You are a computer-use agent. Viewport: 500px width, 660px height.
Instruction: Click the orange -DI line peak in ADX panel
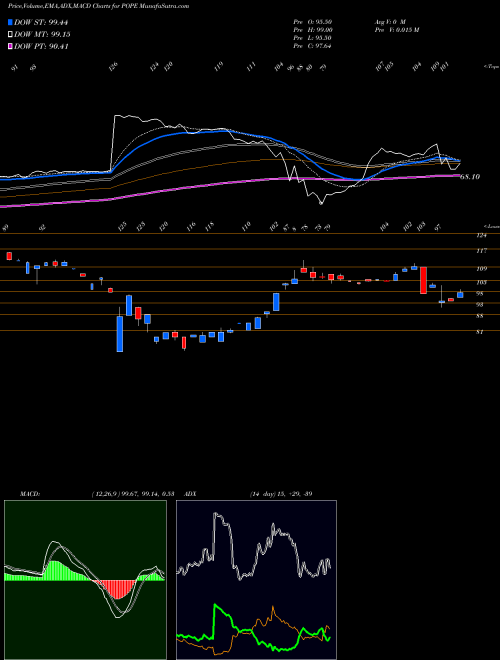(x=273, y=609)
